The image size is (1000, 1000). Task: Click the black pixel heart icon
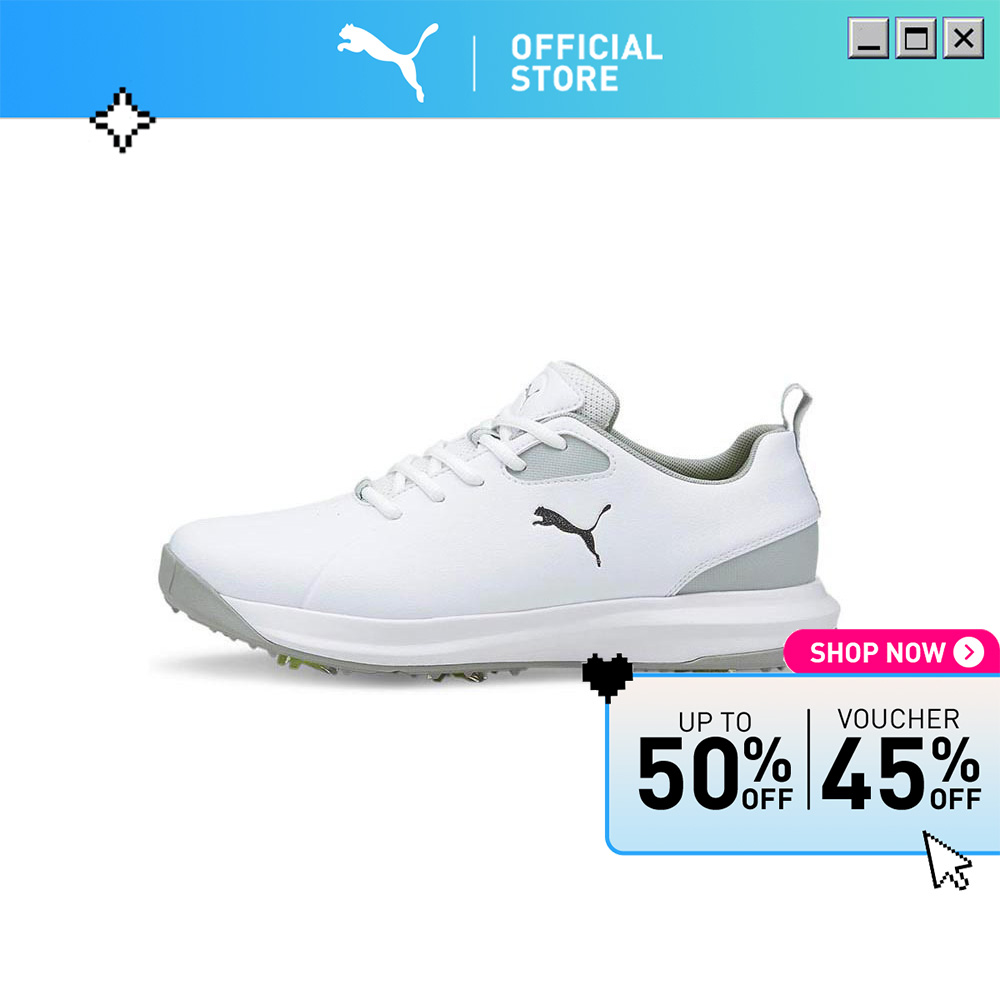pos(607,677)
